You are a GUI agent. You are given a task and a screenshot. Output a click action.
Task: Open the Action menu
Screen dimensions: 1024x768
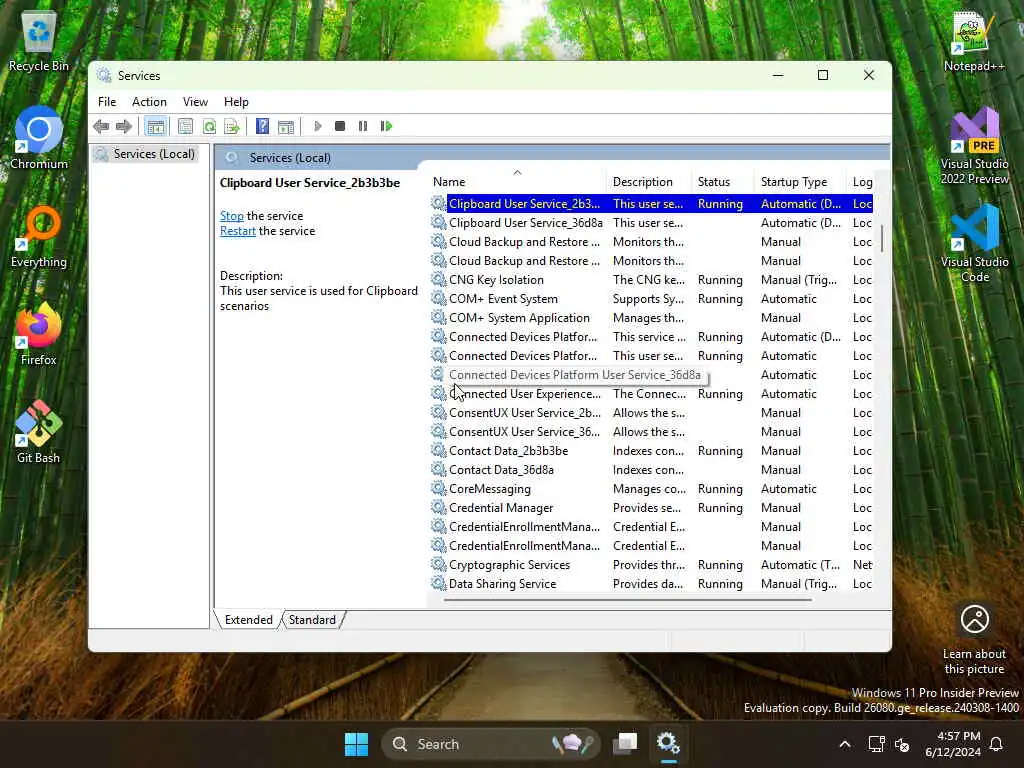(x=149, y=102)
